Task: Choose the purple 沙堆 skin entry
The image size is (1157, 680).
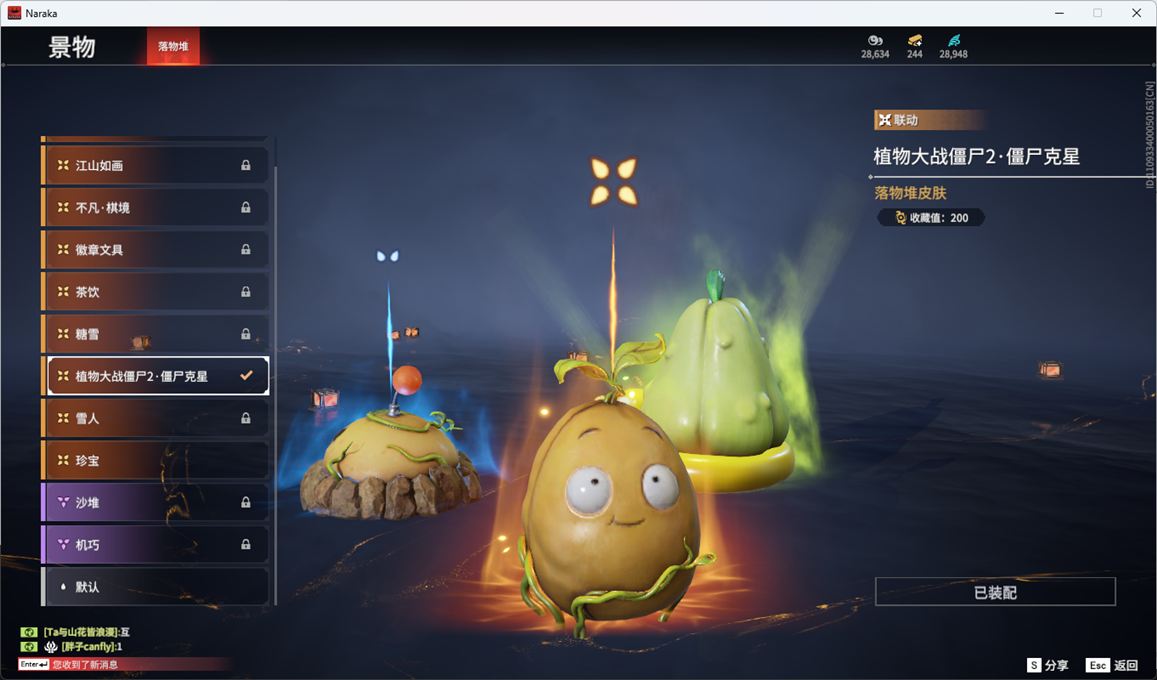Action: point(155,503)
